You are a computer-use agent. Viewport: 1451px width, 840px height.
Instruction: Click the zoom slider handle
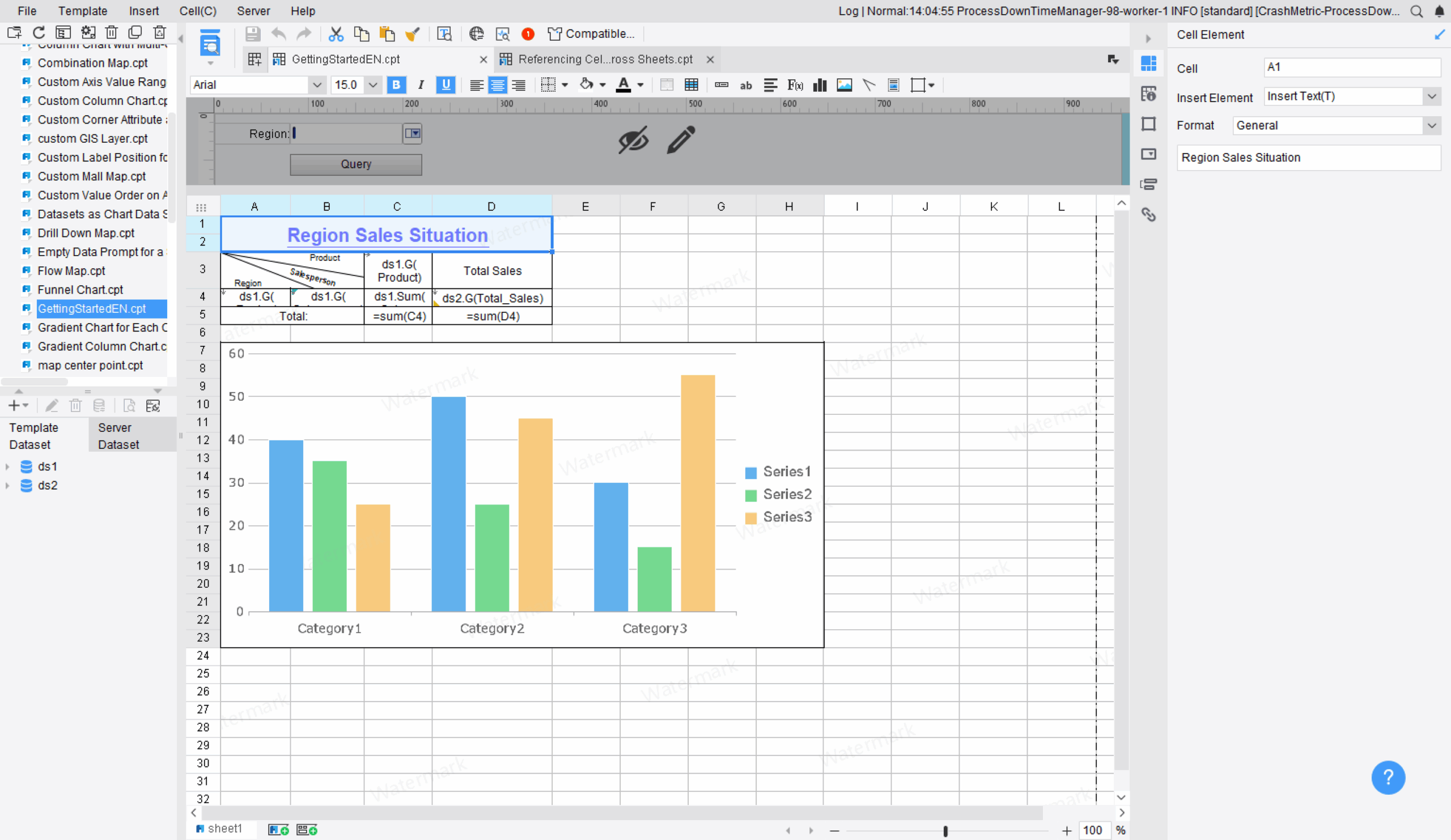(945, 831)
